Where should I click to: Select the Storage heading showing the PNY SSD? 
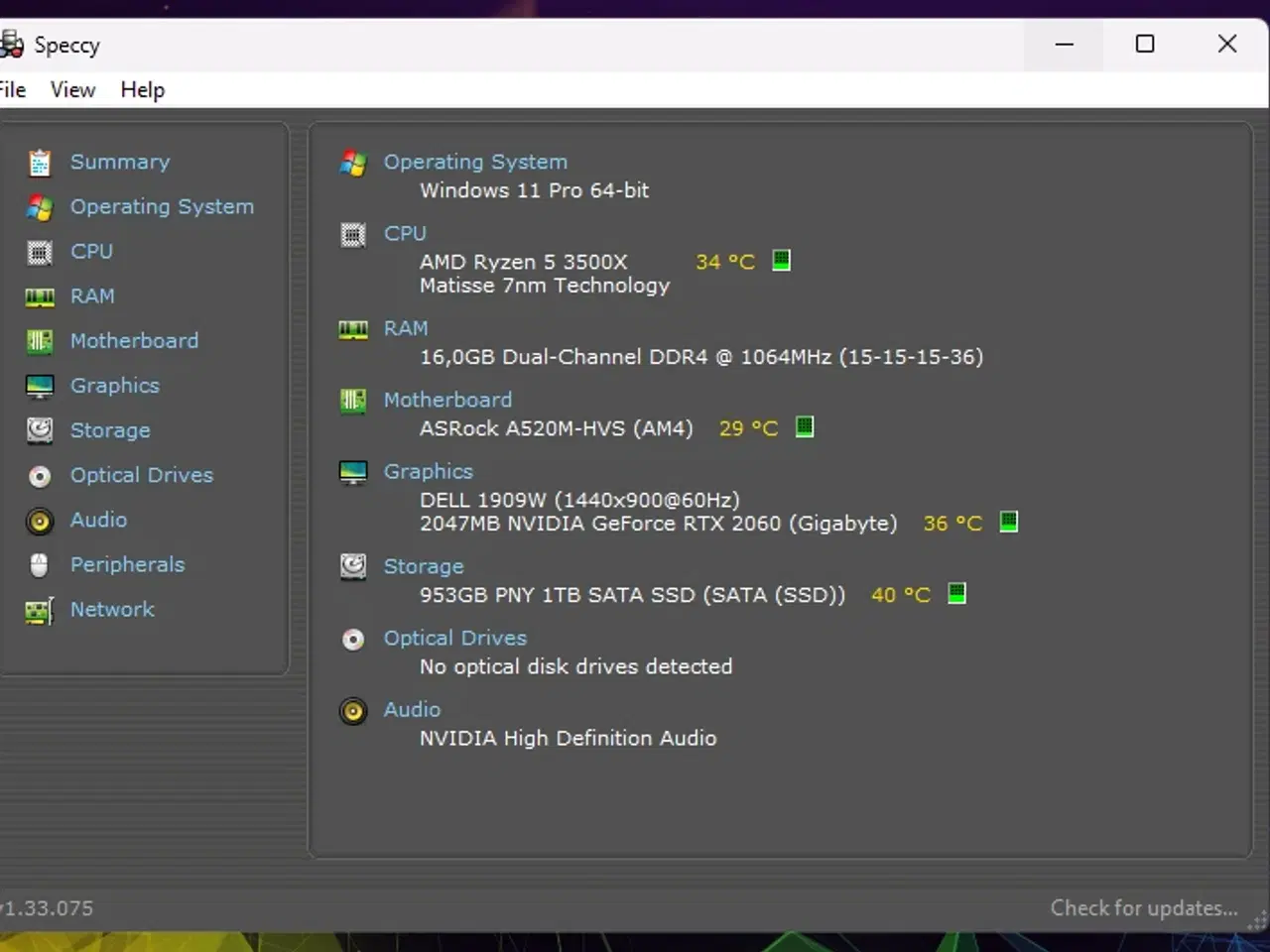coord(424,566)
